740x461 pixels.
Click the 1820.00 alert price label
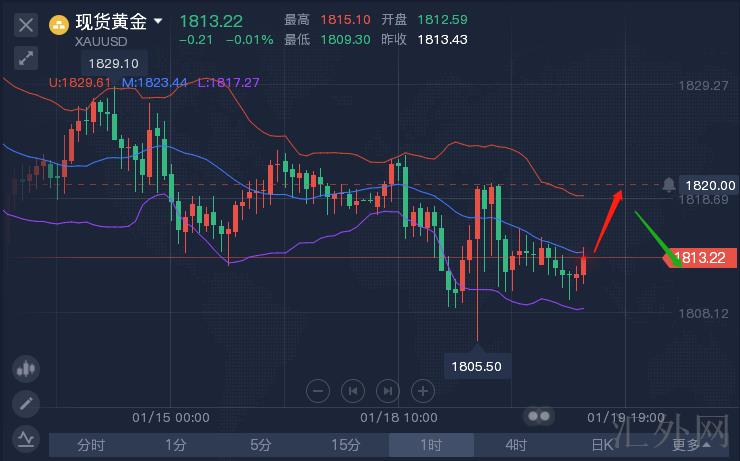click(709, 185)
